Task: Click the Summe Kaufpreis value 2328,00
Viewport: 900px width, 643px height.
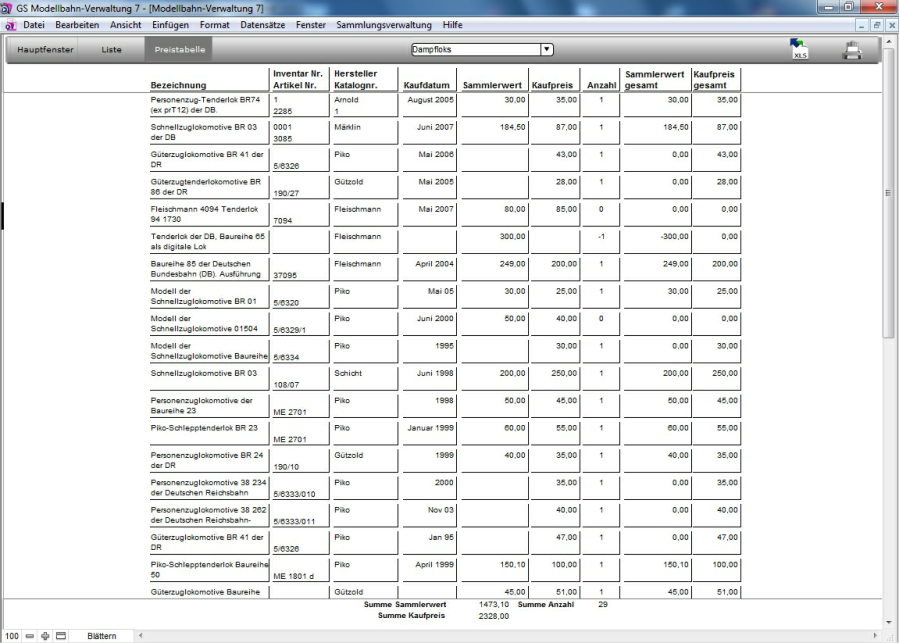Action: tap(494, 616)
